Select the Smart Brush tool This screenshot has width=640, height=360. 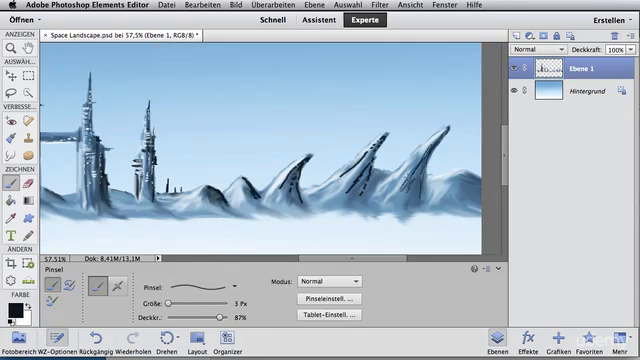coord(11,138)
